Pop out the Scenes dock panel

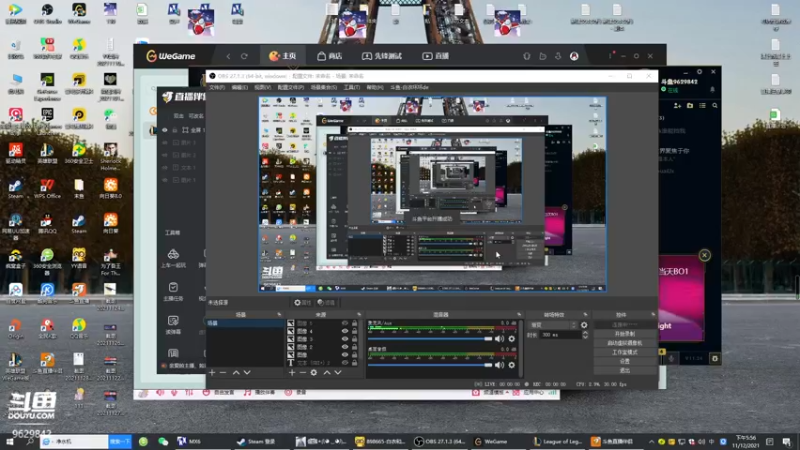point(279,315)
